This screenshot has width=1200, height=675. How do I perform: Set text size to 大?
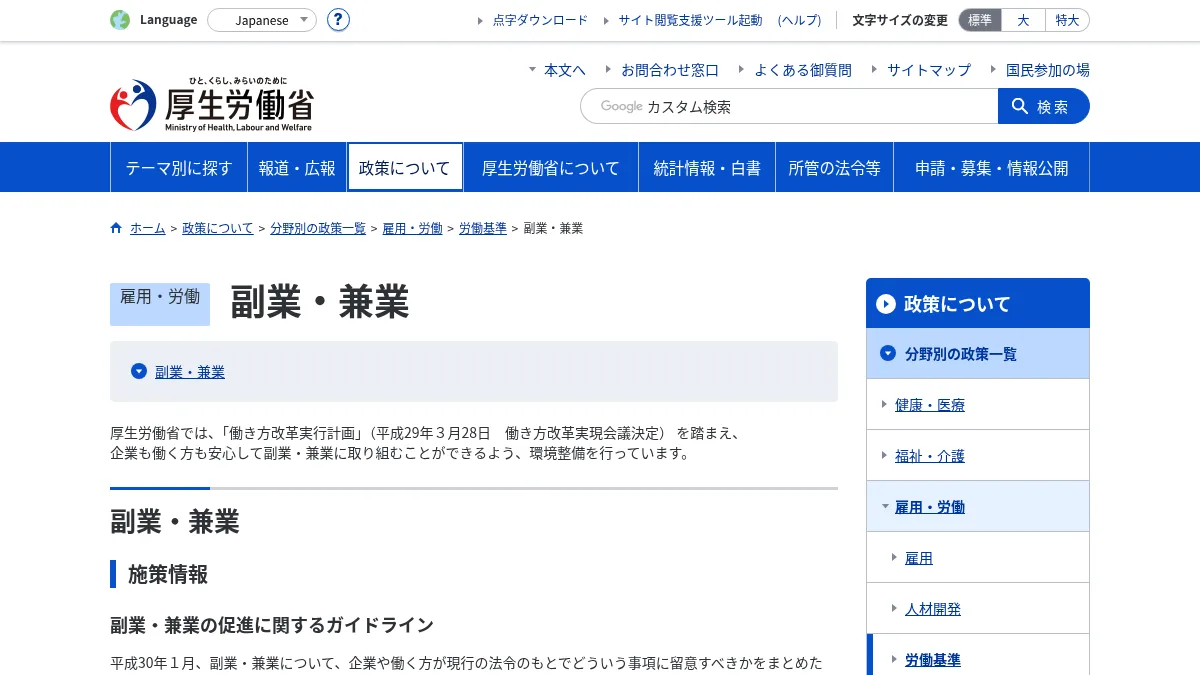coord(1023,20)
